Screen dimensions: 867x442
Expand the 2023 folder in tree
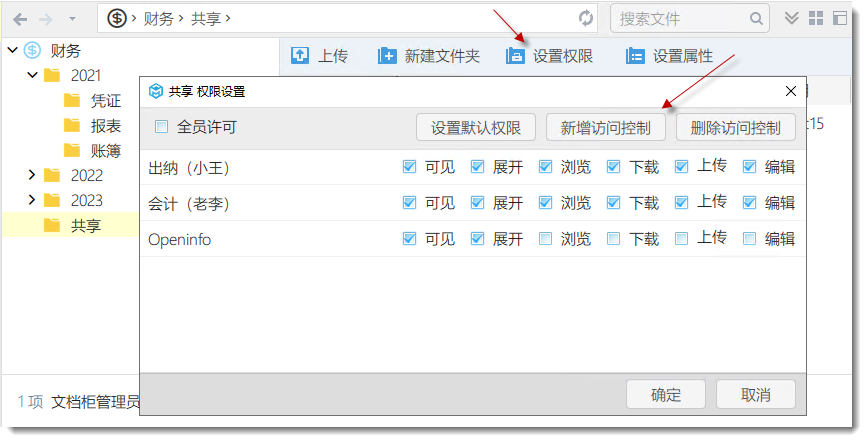point(33,200)
